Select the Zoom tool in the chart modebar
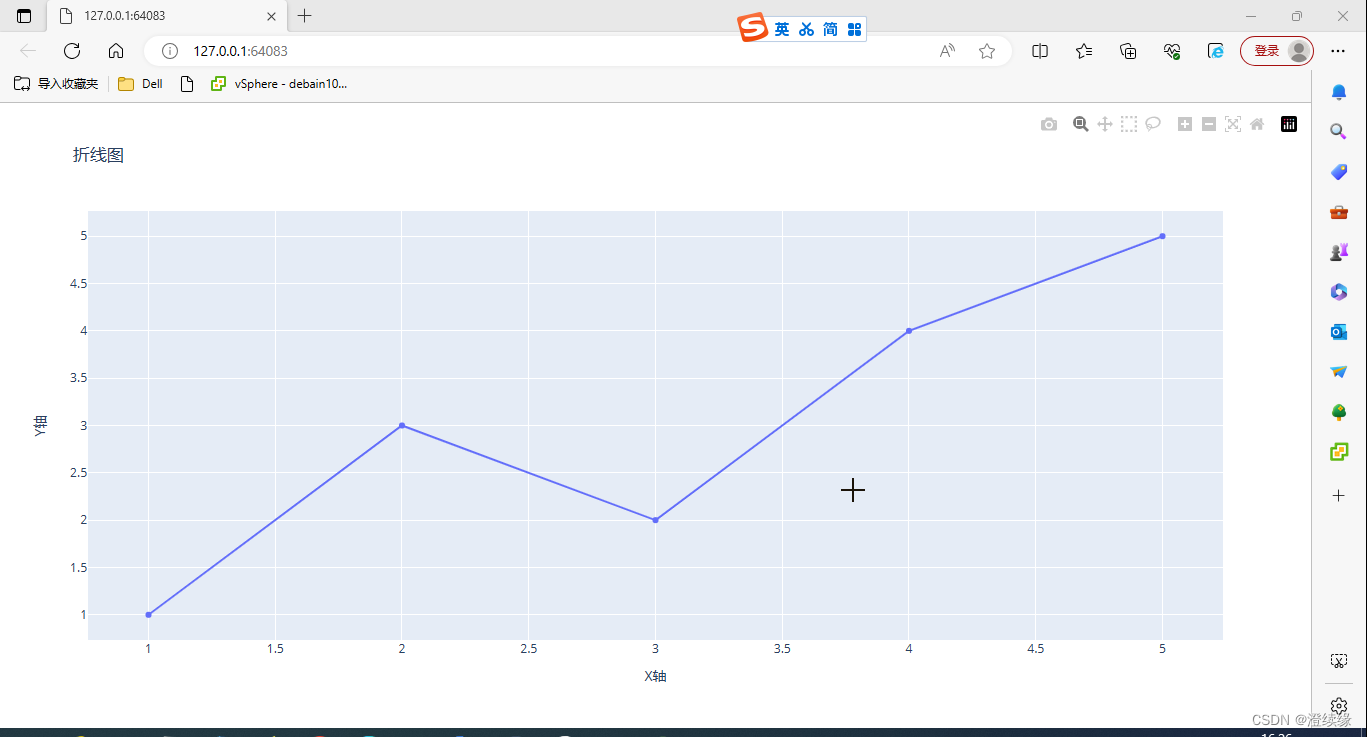This screenshot has height=737, width=1367. tap(1080, 123)
